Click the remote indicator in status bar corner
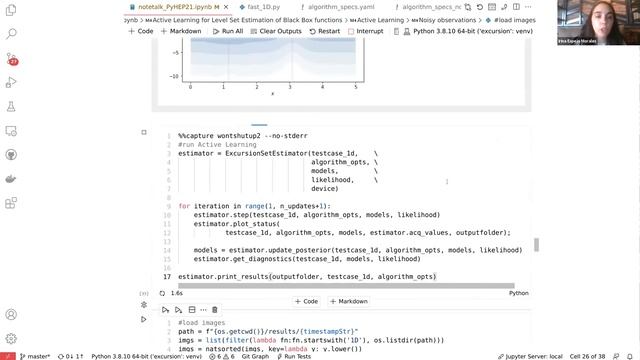The image size is (640, 360). (x=8, y=356)
